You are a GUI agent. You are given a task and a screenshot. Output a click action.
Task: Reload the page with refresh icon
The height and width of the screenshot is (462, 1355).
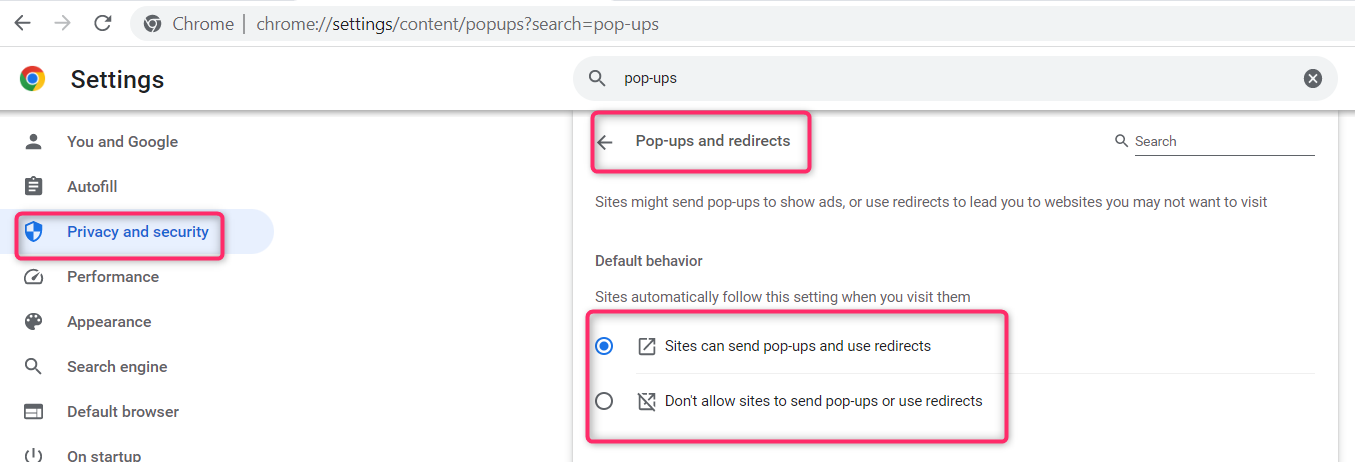(x=102, y=23)
